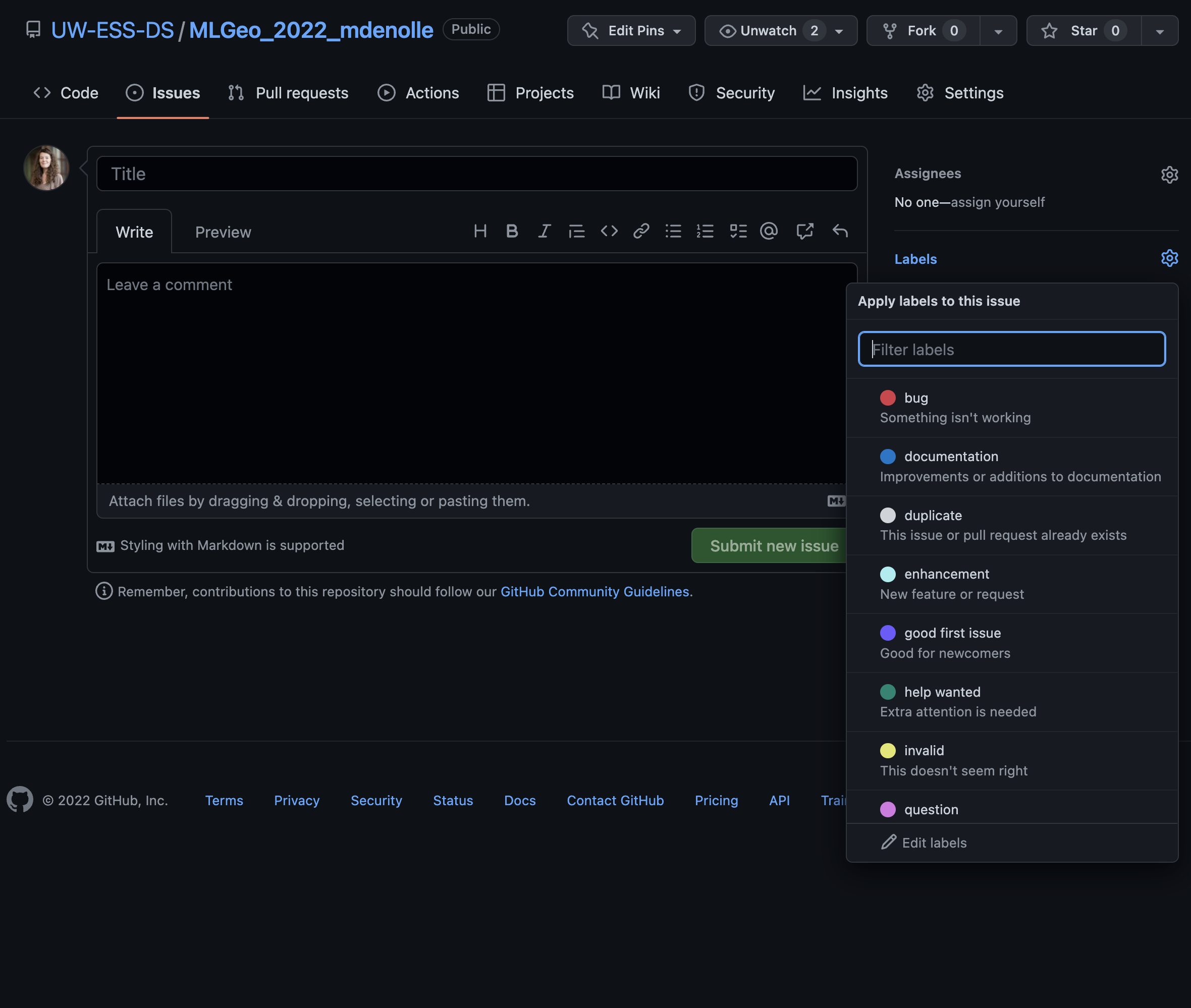Click the pencil icon beside Edit labels
This screenshot has width=1191, height=1008.
click(888, 843)
